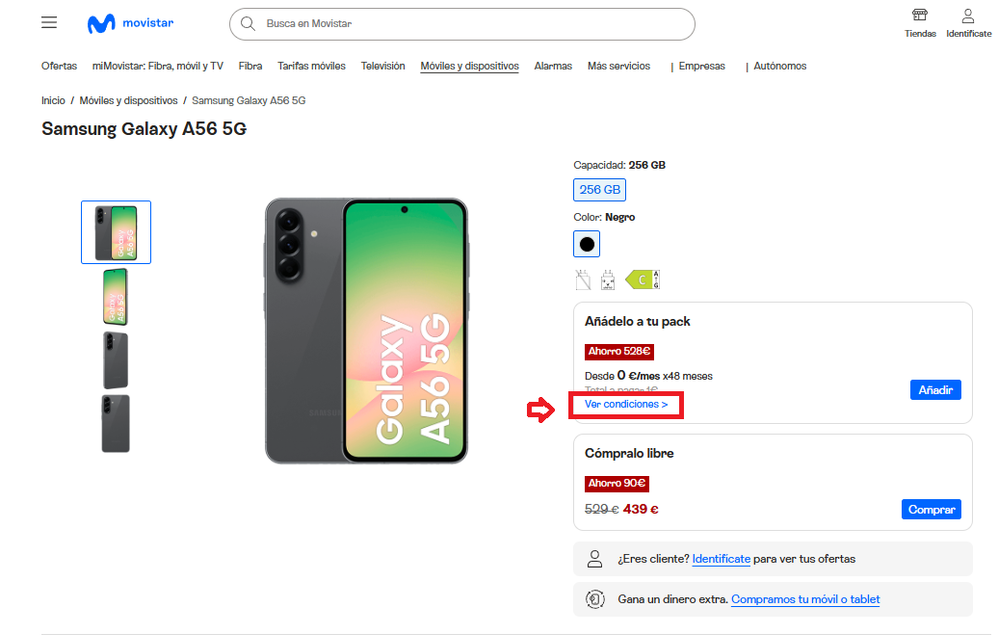Click the charger specifications icon
The width and height of the screenshot is (998, 637).
[607, 280]
